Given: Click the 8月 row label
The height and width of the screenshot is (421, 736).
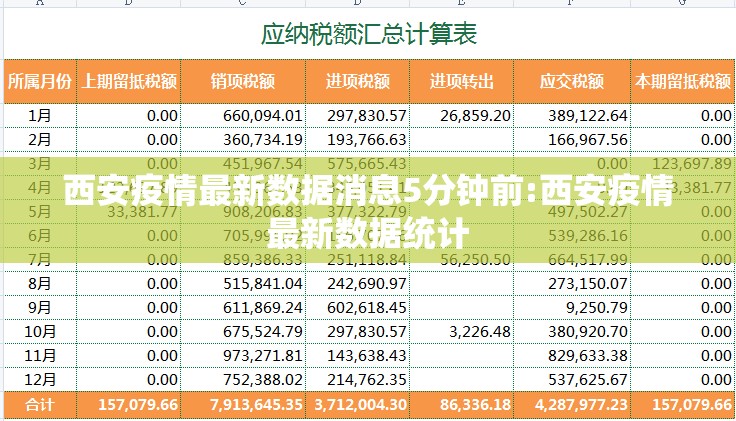Looking at the screenshot, I should point(40,283).
